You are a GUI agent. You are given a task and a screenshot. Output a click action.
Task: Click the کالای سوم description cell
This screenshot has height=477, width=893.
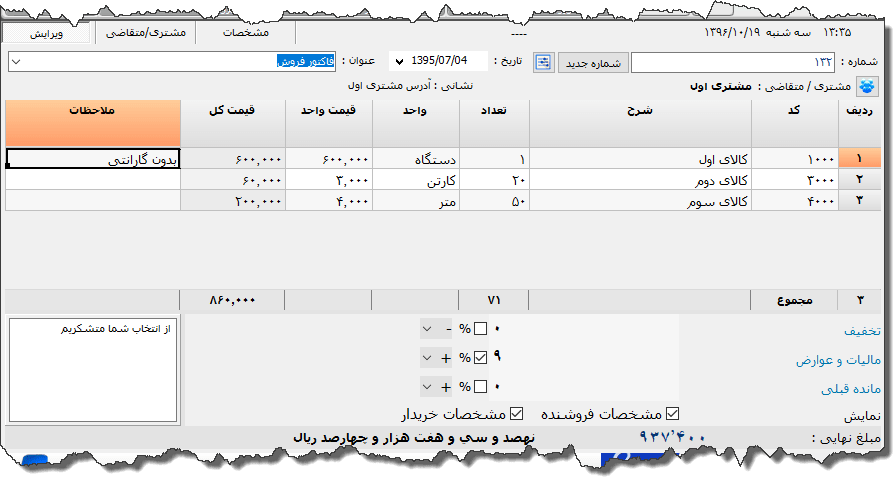pyautogui.click(x=640, y=201)
